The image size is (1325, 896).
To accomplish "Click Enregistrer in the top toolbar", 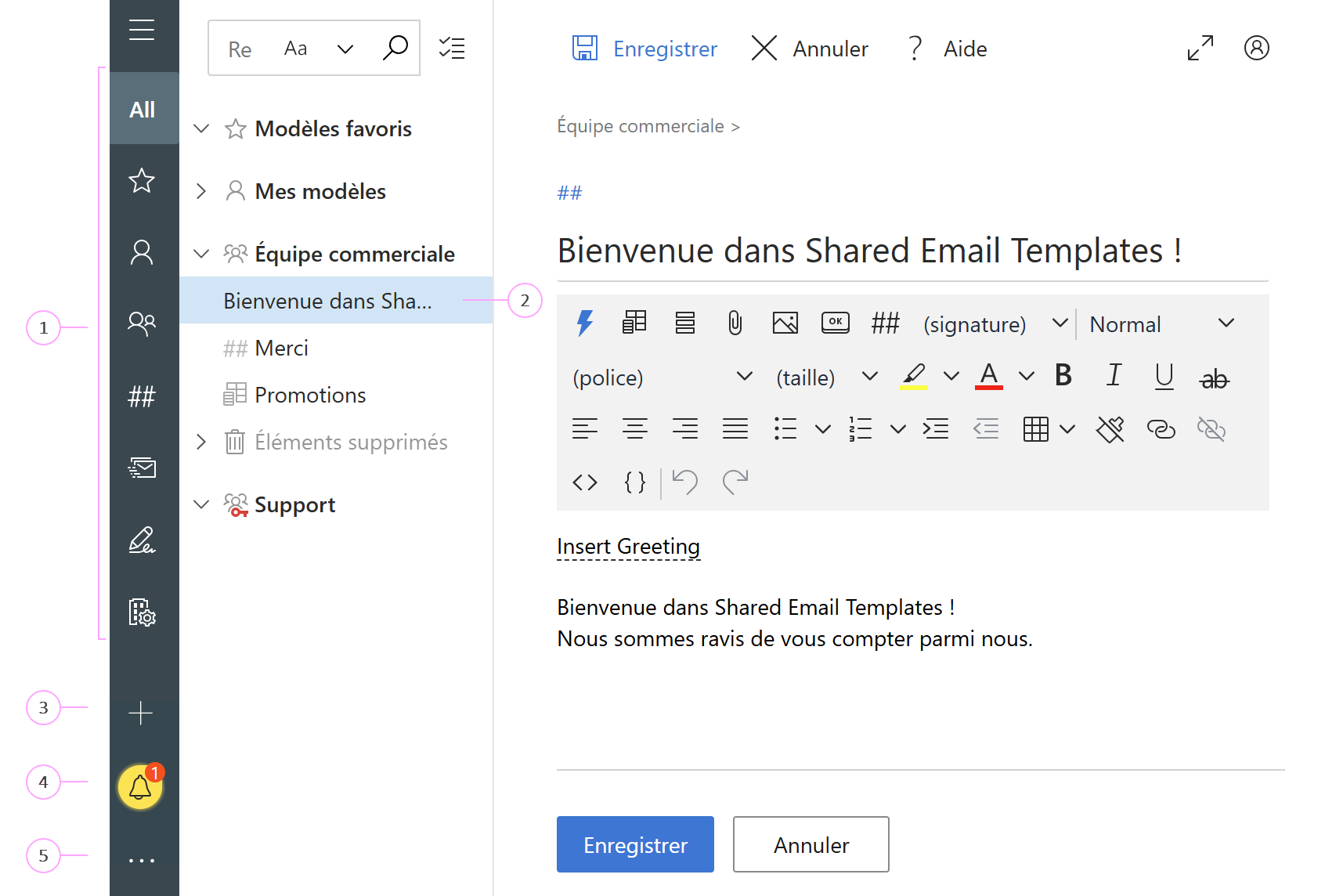I will point(644,49).
